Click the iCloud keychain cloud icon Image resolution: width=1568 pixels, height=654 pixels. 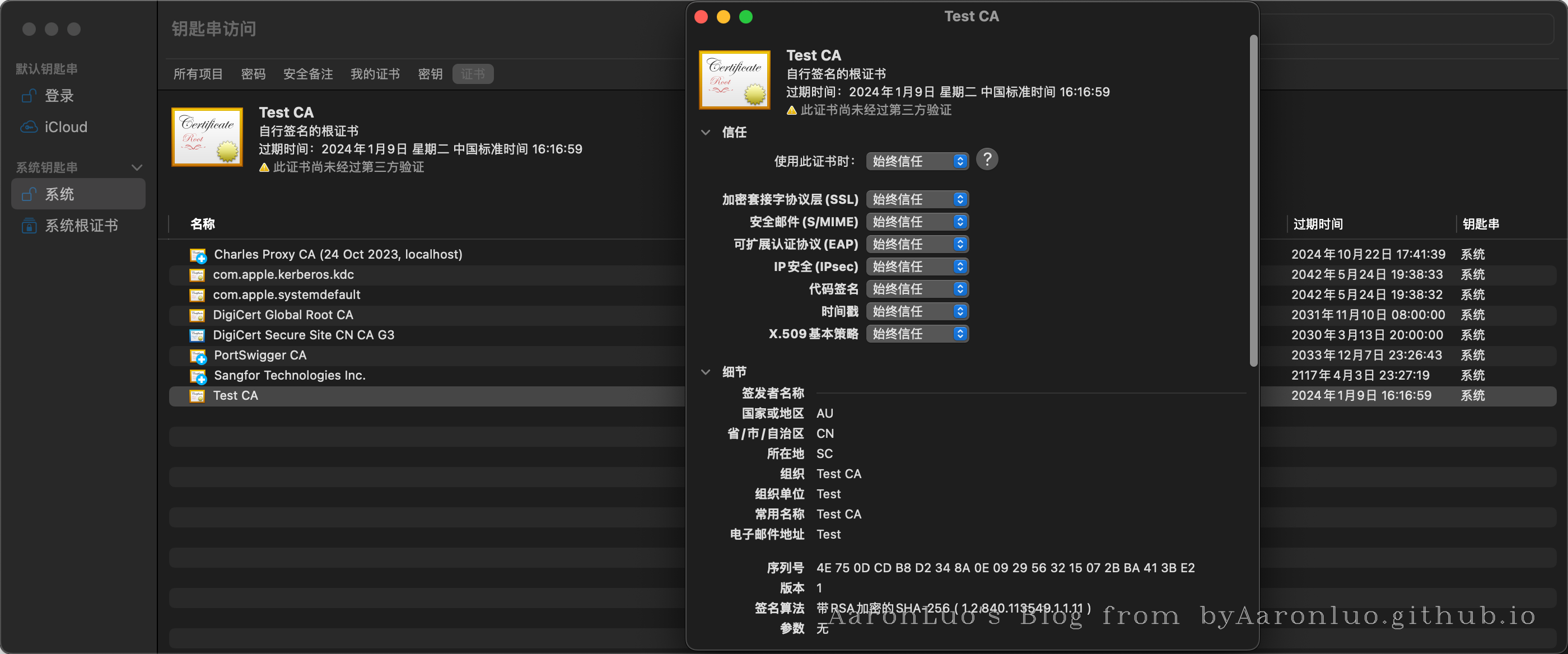coord(29,127)
